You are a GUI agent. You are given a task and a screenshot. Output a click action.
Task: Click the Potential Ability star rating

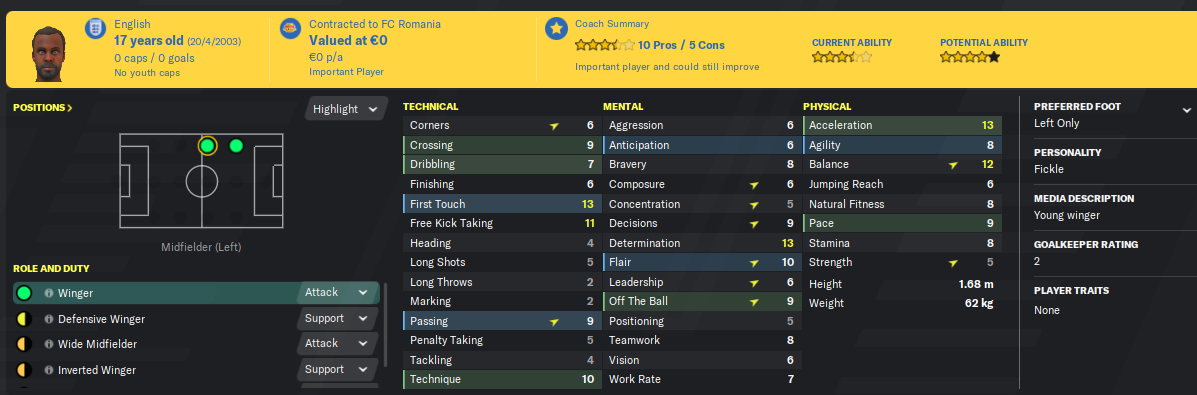pyautogui.click(x=970, y=57)
